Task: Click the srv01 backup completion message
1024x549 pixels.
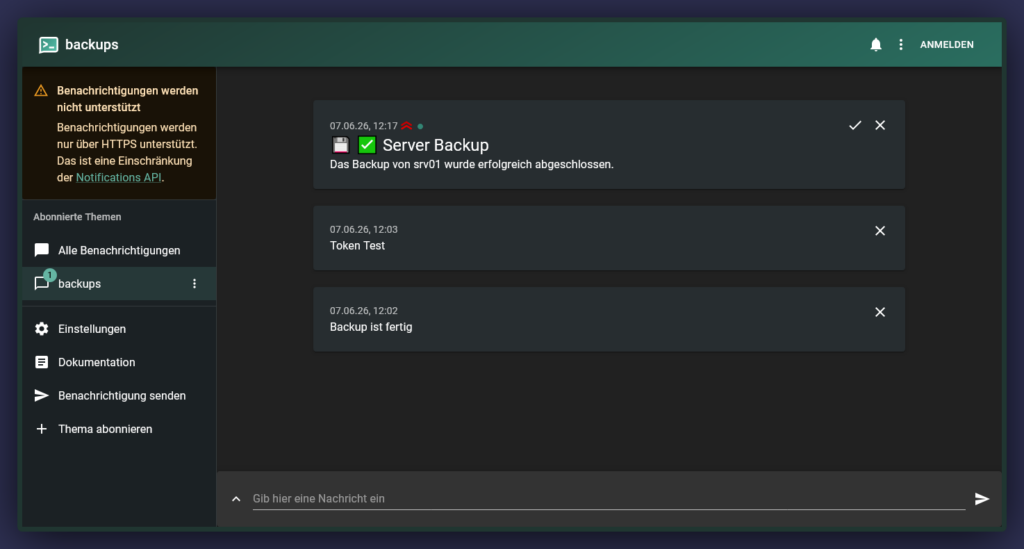Action: (472, 165)
